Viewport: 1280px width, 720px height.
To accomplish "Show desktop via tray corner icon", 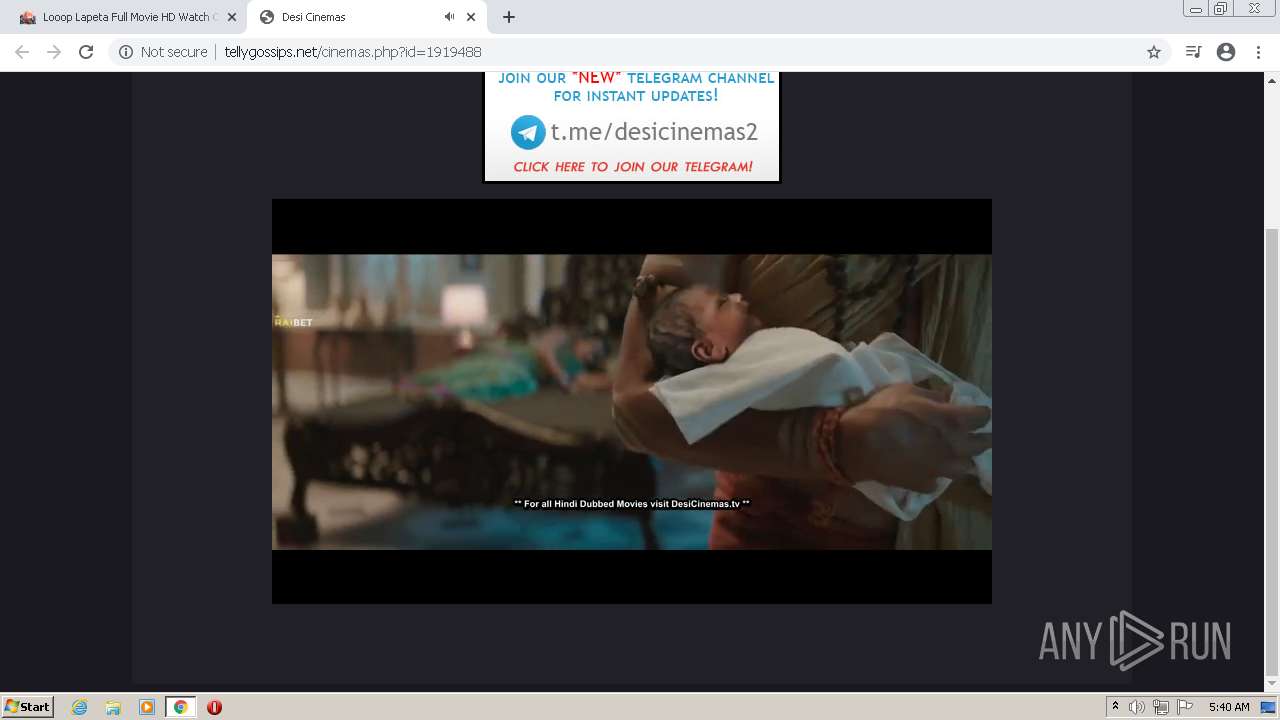I will click(1269, 707).
